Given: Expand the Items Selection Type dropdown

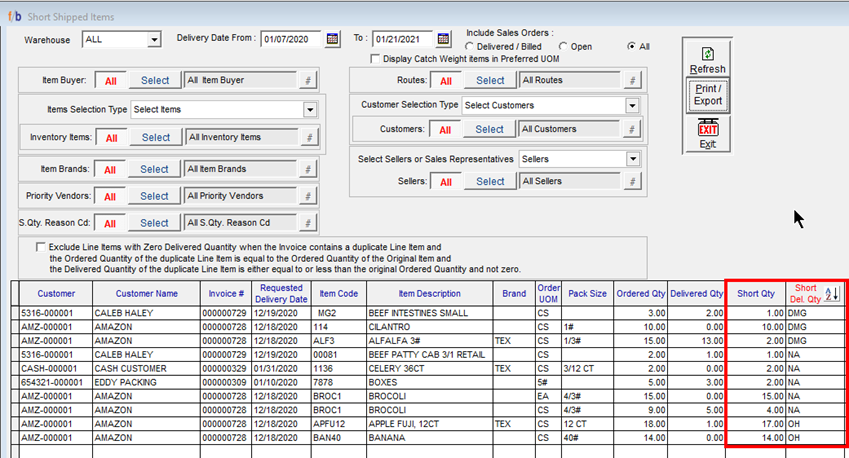Looking at the screenshot, I should click(310, 109).
